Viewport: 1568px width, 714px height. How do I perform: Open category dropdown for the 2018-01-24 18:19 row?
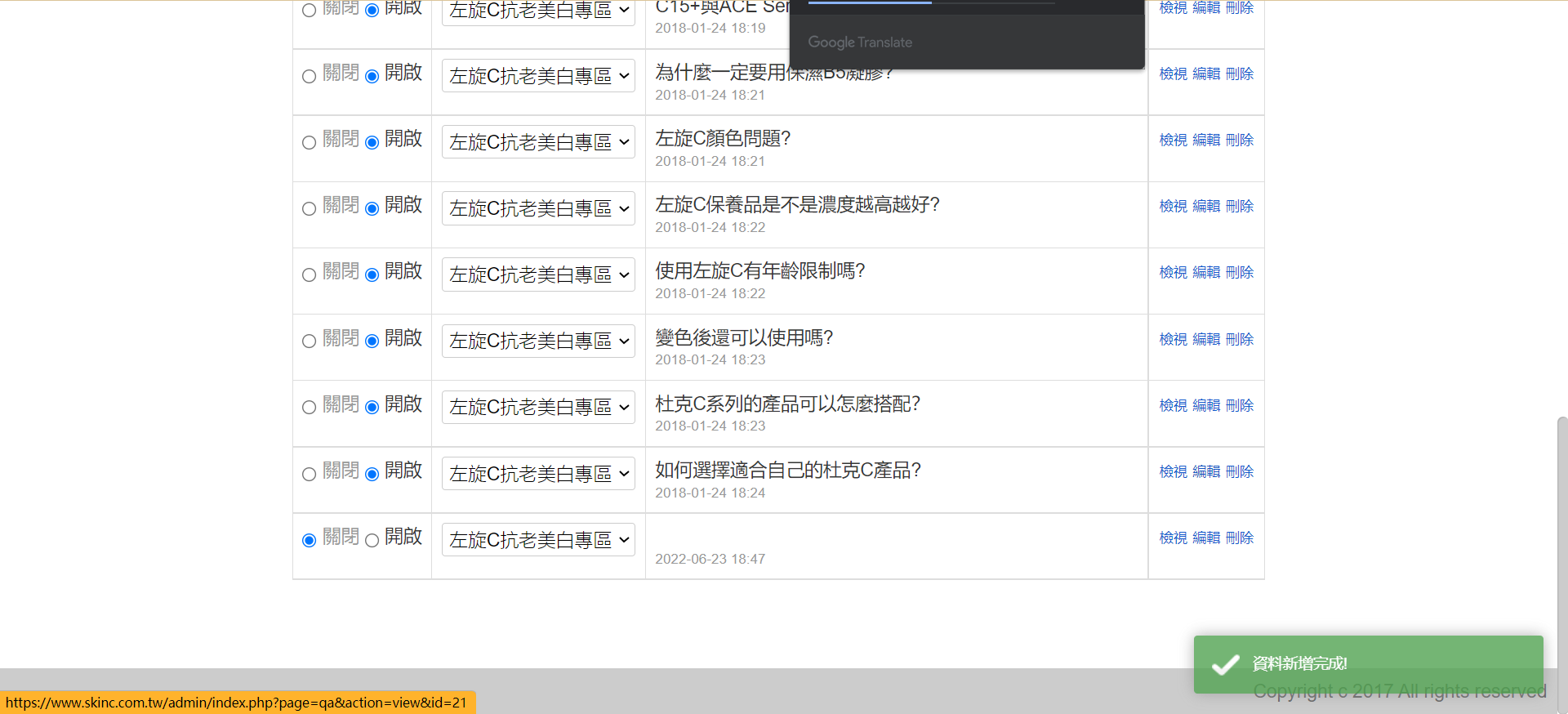coord(538,11)
